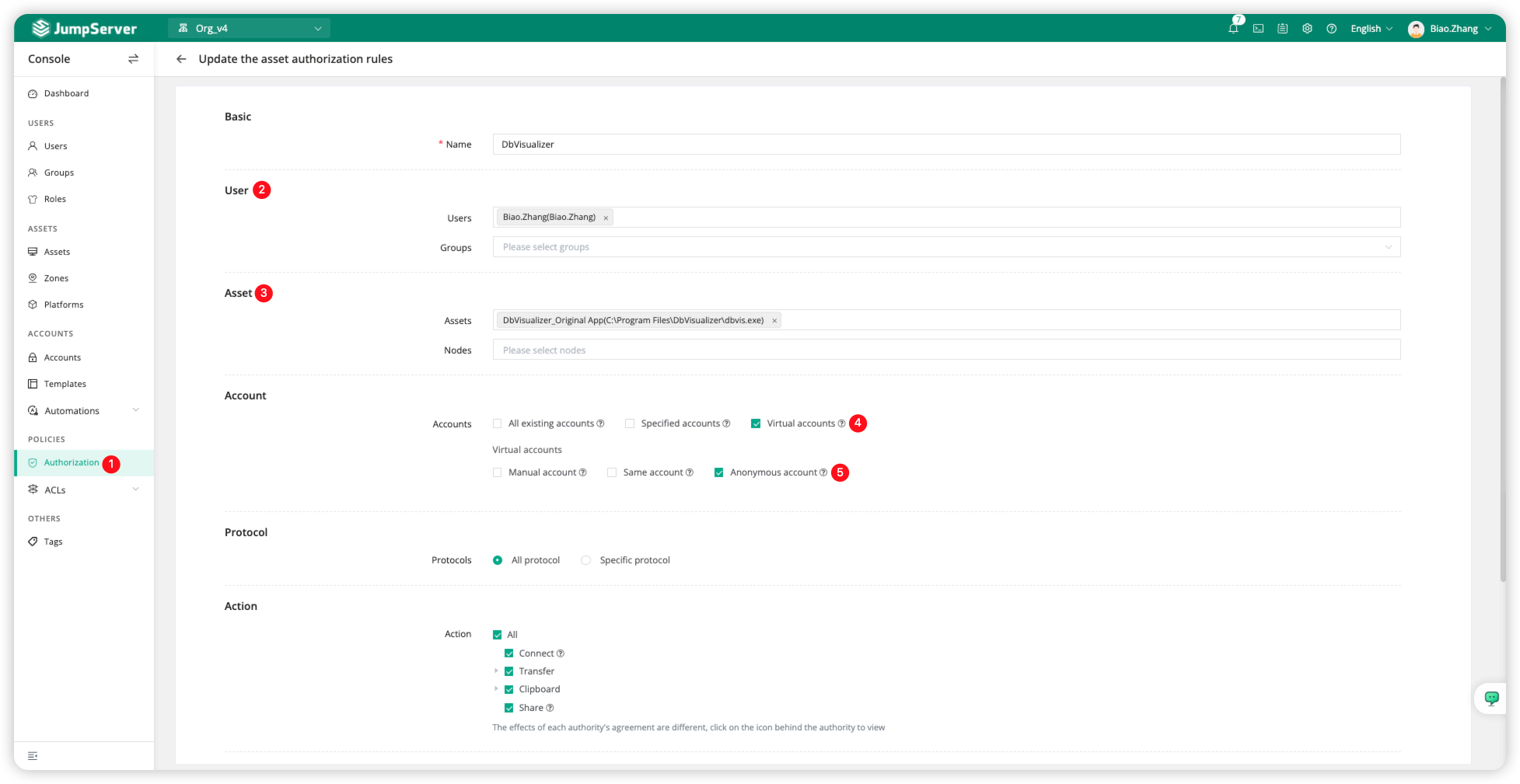The height and width of the screenshot is (784, 1520).
Task: Enable All existing accounts checkbox
Action: (x=498, y=423)
